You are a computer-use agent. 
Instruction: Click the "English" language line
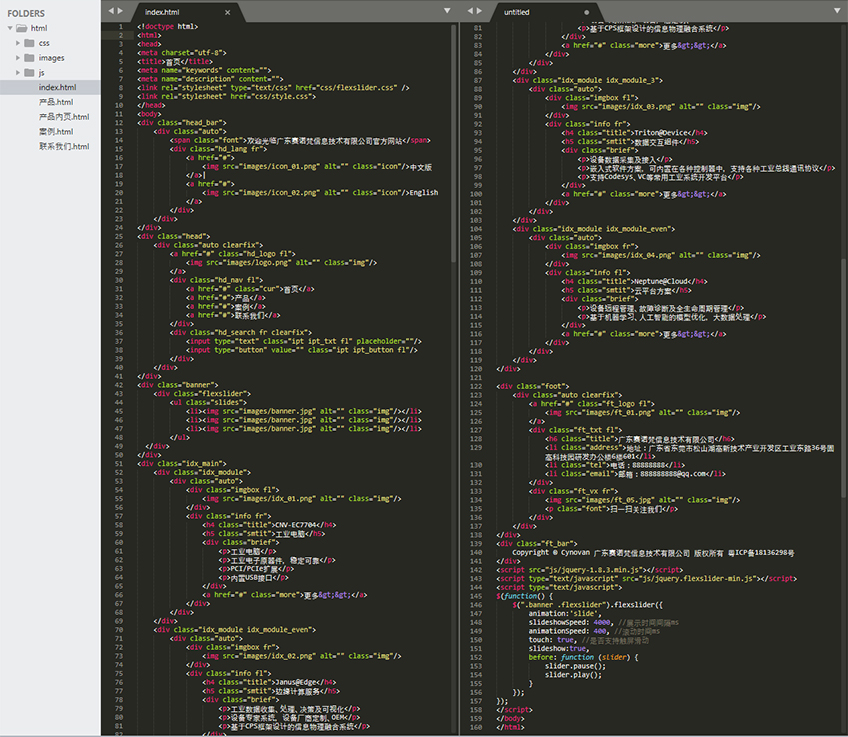coord(321,192)
